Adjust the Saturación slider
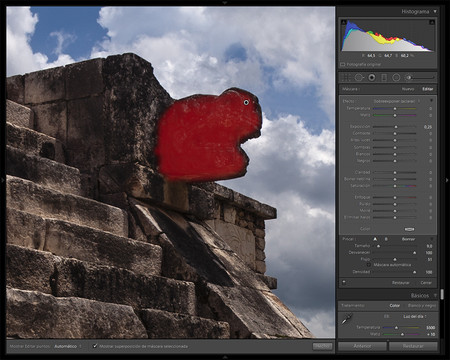Viewport: 450px width, 360px height. pyautogui.click(x=394, y=186)
